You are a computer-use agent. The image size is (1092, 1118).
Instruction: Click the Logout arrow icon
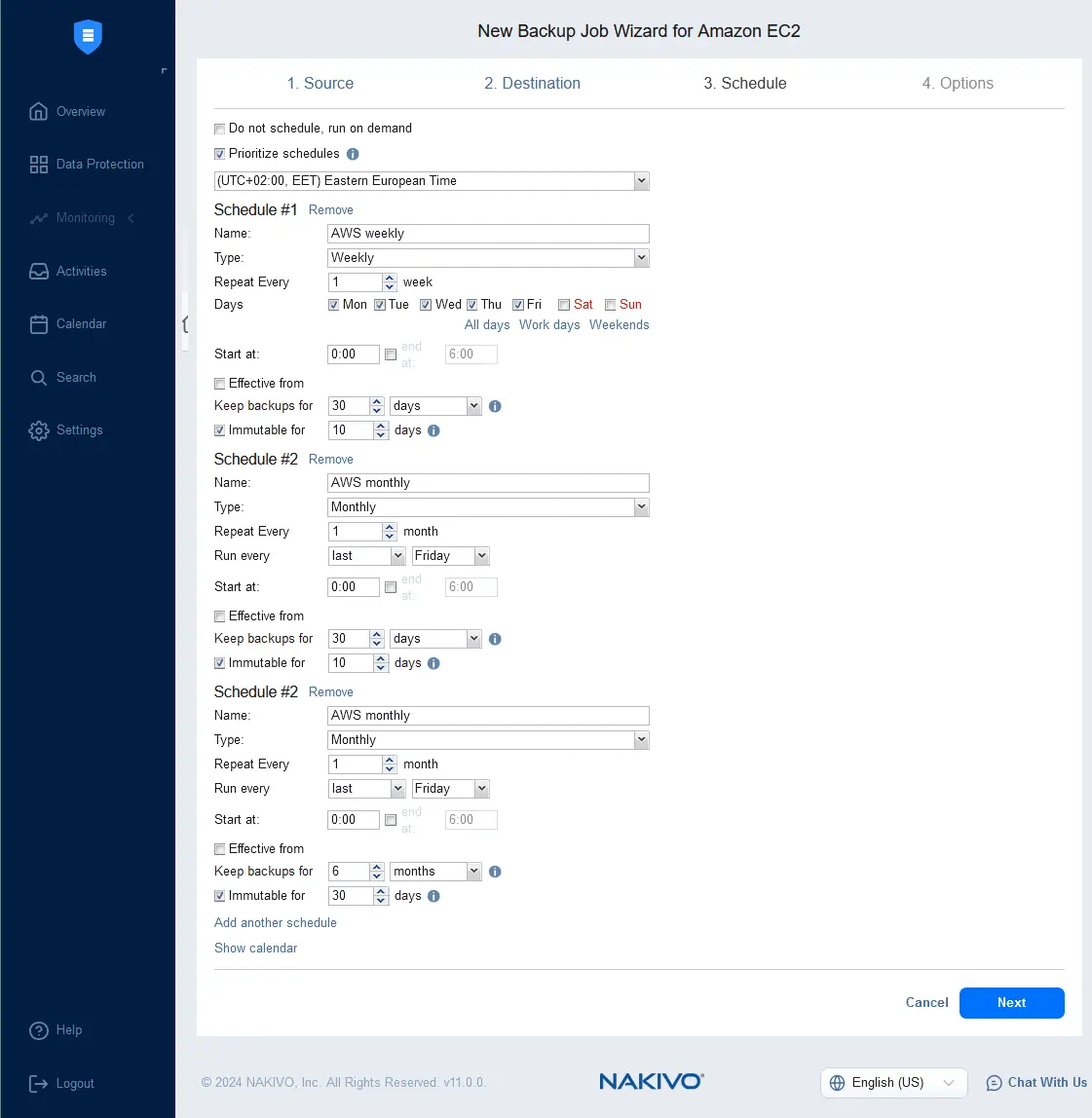(39, 1085)
